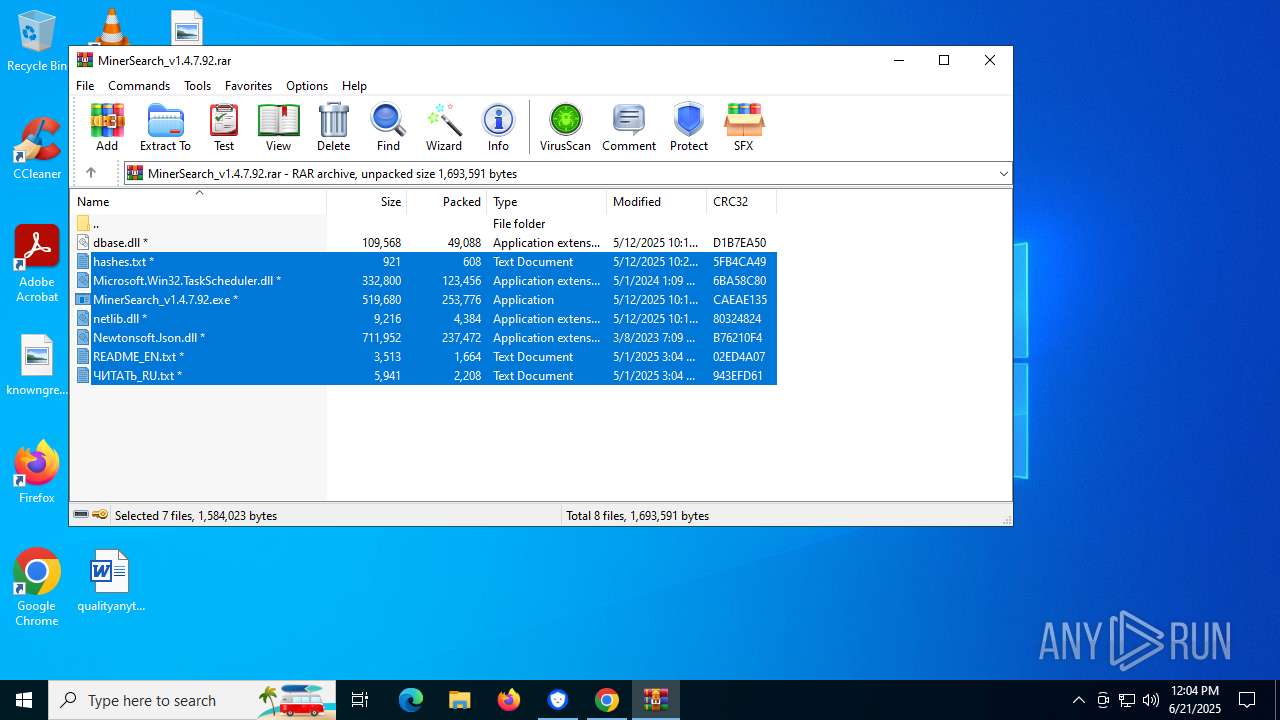Image resolution: width=1280 pixels, height=720 pixels.
Task: Switch to WinRAR taskbar button
Action: point(656,700)
